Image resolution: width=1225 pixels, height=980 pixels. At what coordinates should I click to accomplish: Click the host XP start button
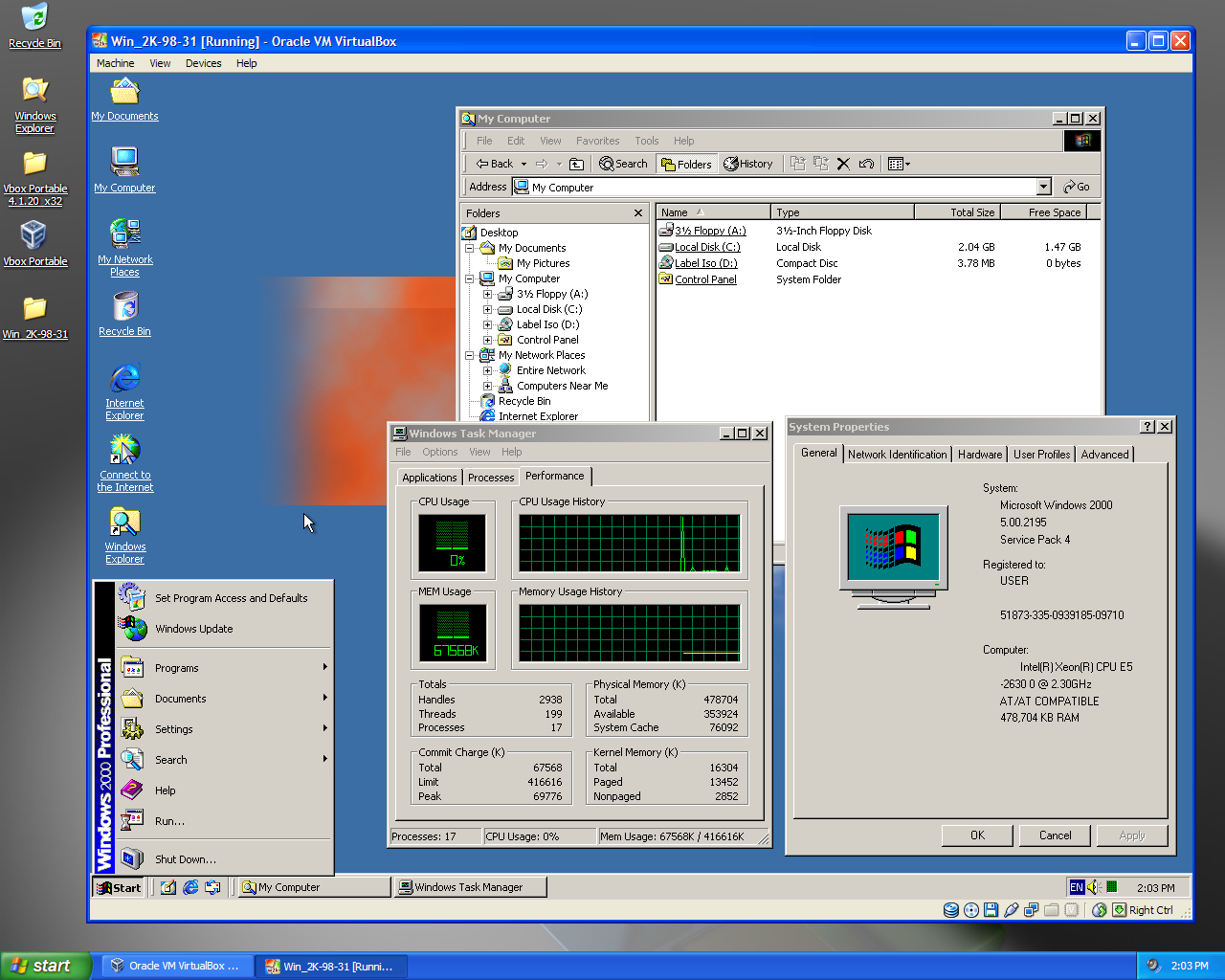(45, 966)
